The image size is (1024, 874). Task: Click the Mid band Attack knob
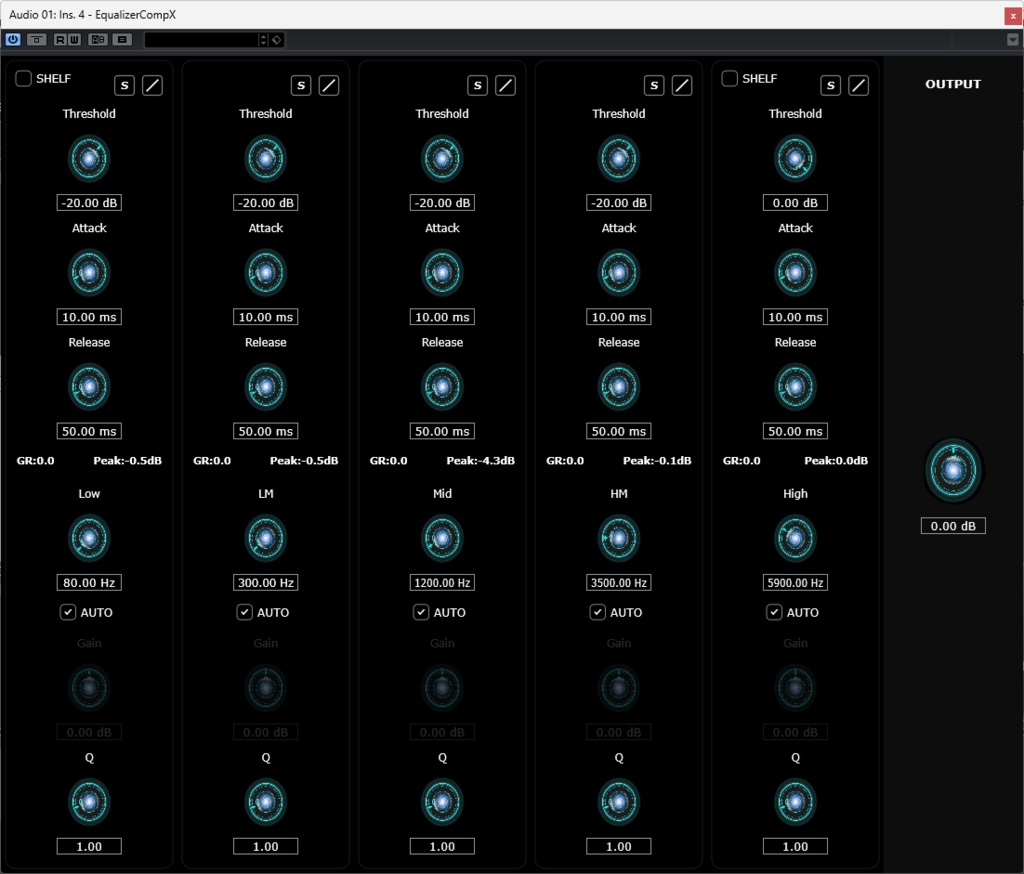(442, 272)
